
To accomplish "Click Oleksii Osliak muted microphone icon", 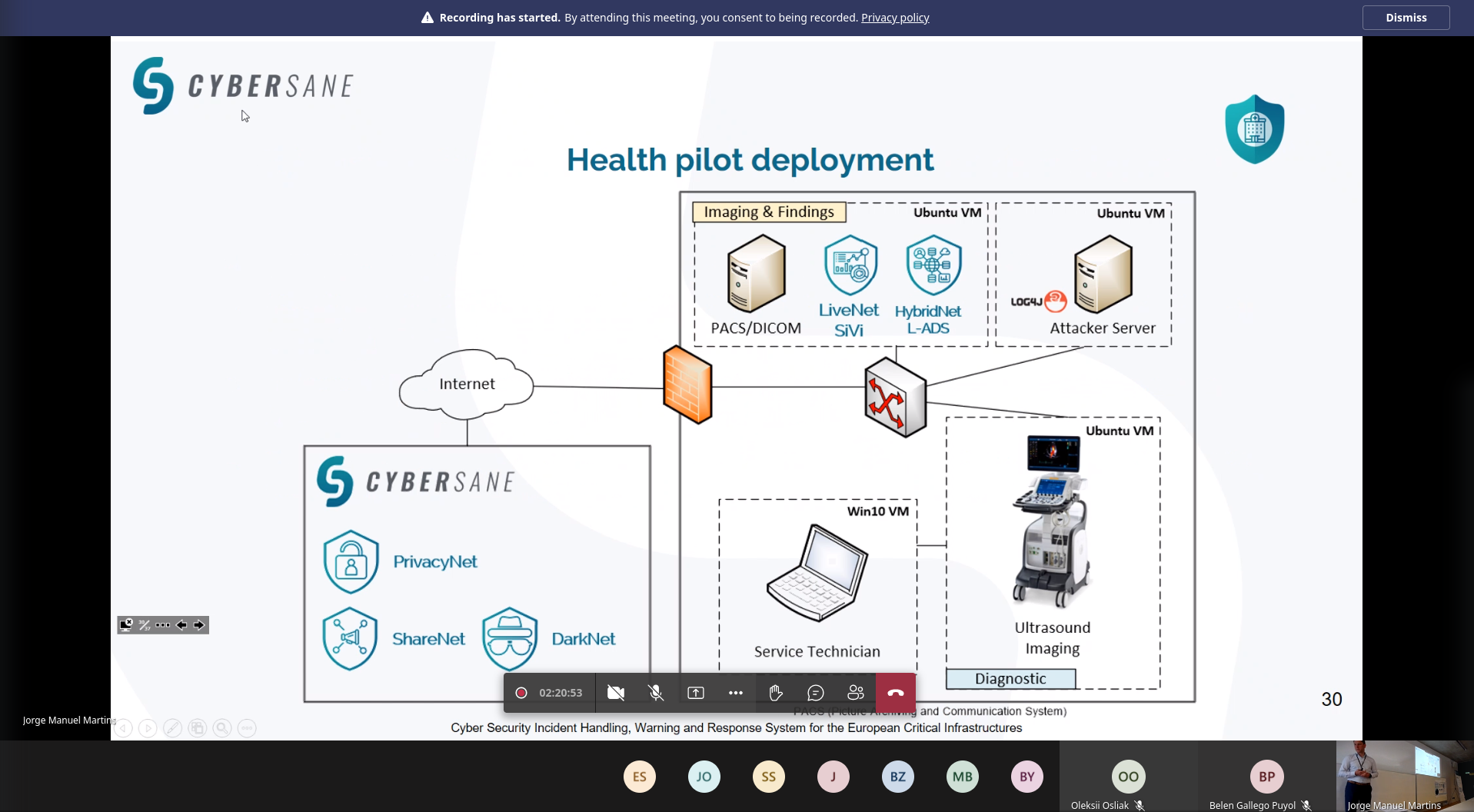I will tap(1140, 805).
